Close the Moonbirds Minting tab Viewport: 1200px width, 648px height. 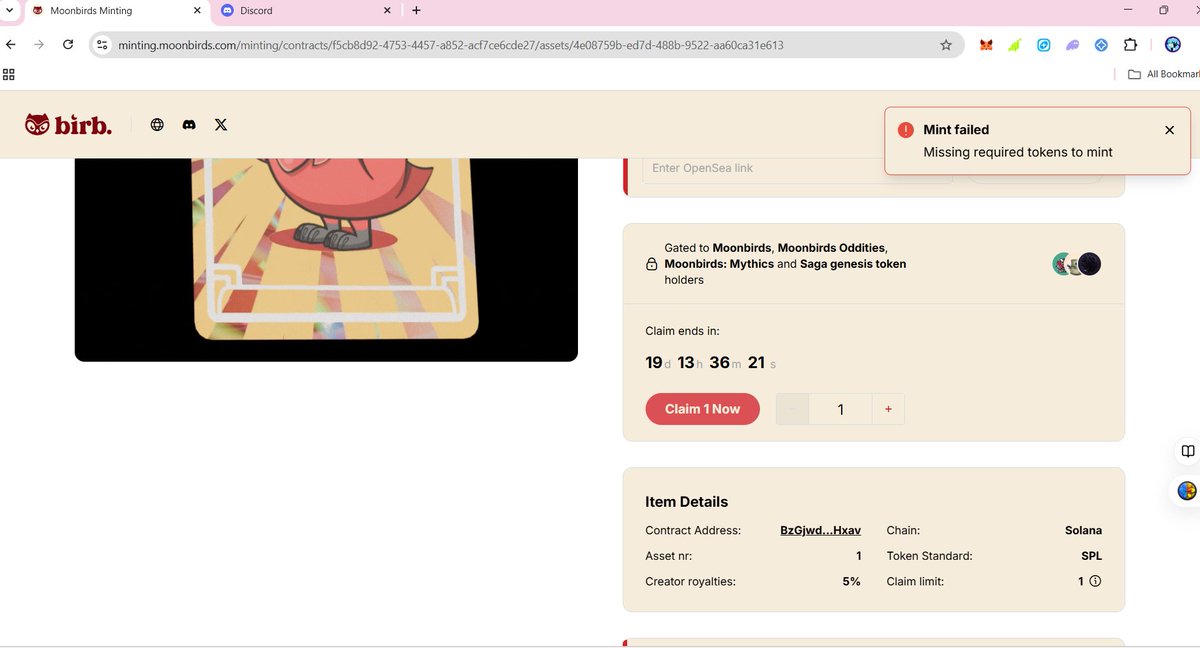click(x=197, y=11)
